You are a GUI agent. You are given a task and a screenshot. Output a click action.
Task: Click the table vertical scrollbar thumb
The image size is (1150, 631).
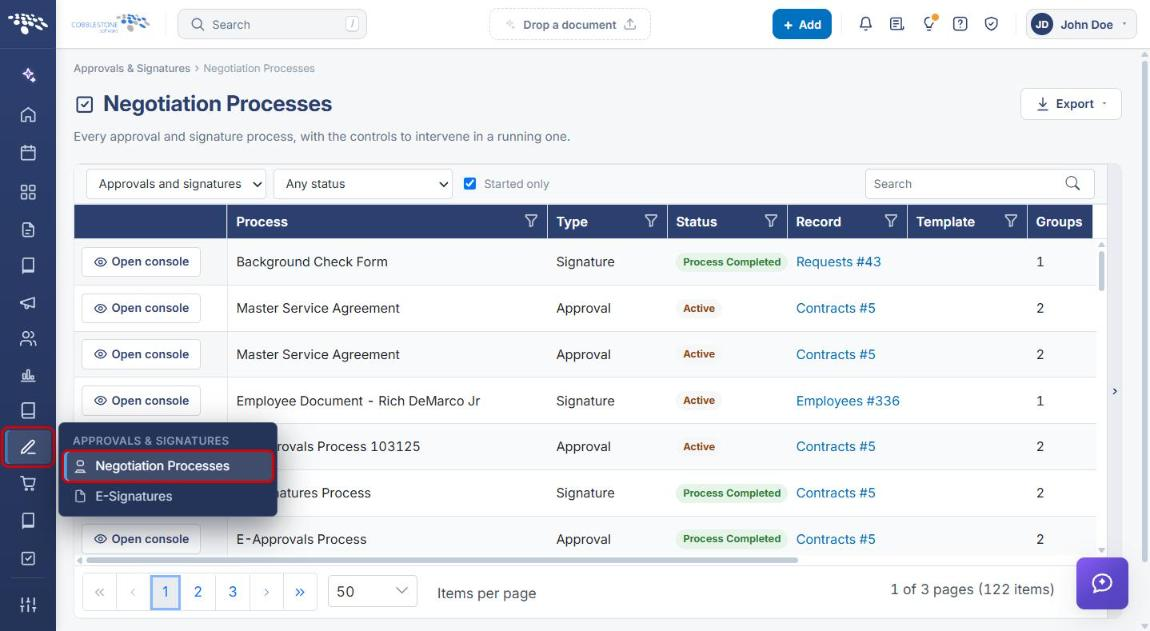click(x=1101, y=271)
